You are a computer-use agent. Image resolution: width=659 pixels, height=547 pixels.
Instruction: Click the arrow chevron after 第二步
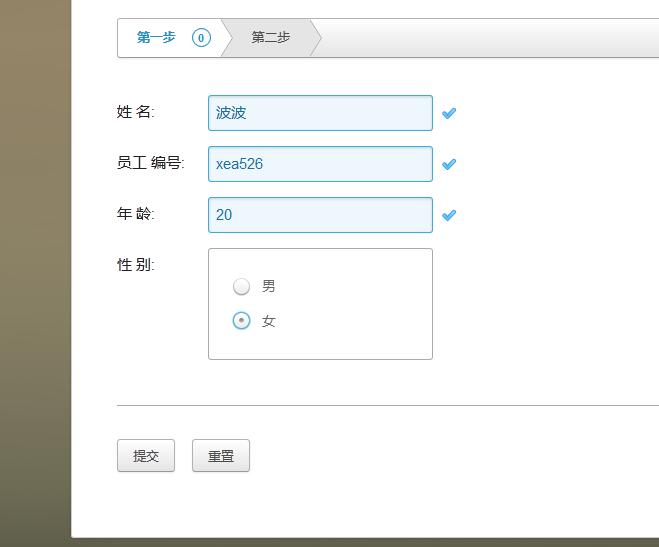(316, 38)
